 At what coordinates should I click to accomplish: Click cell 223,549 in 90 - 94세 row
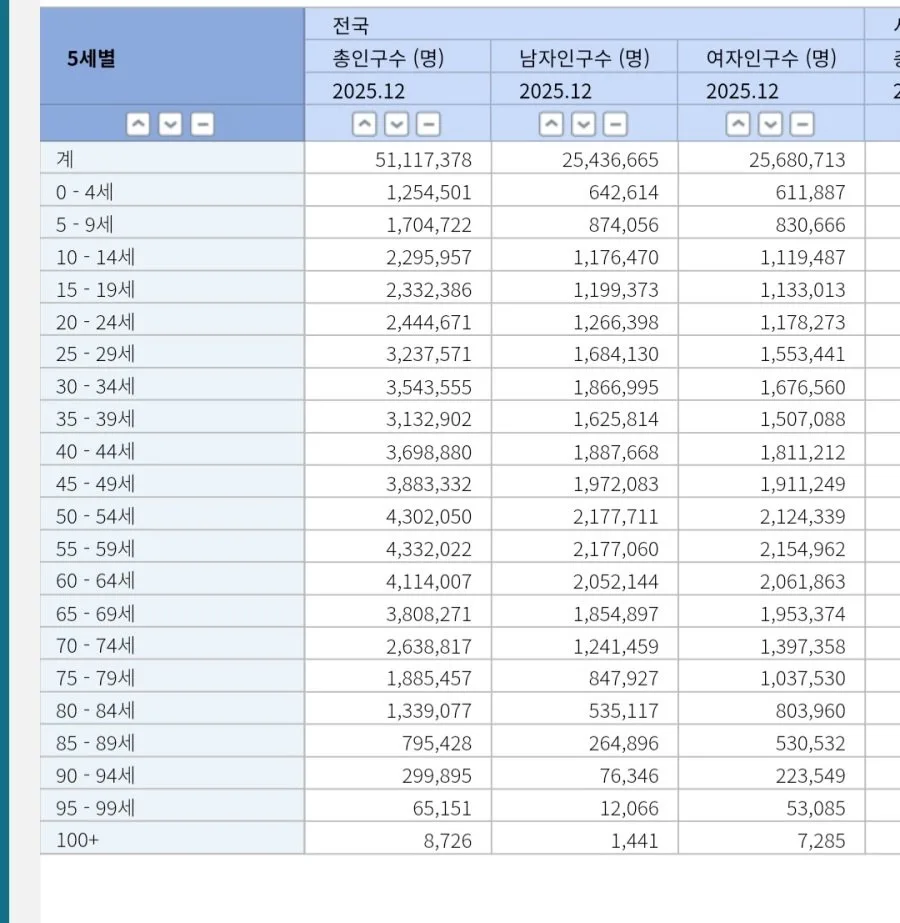tap(771, 773)
